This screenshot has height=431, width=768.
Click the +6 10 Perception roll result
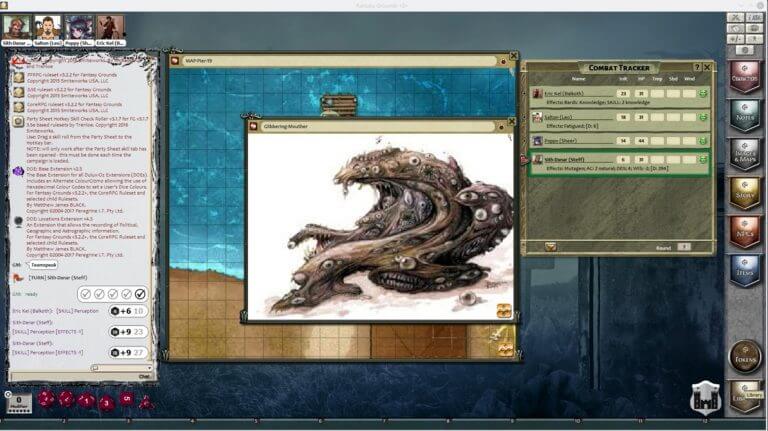pos(128,311)
